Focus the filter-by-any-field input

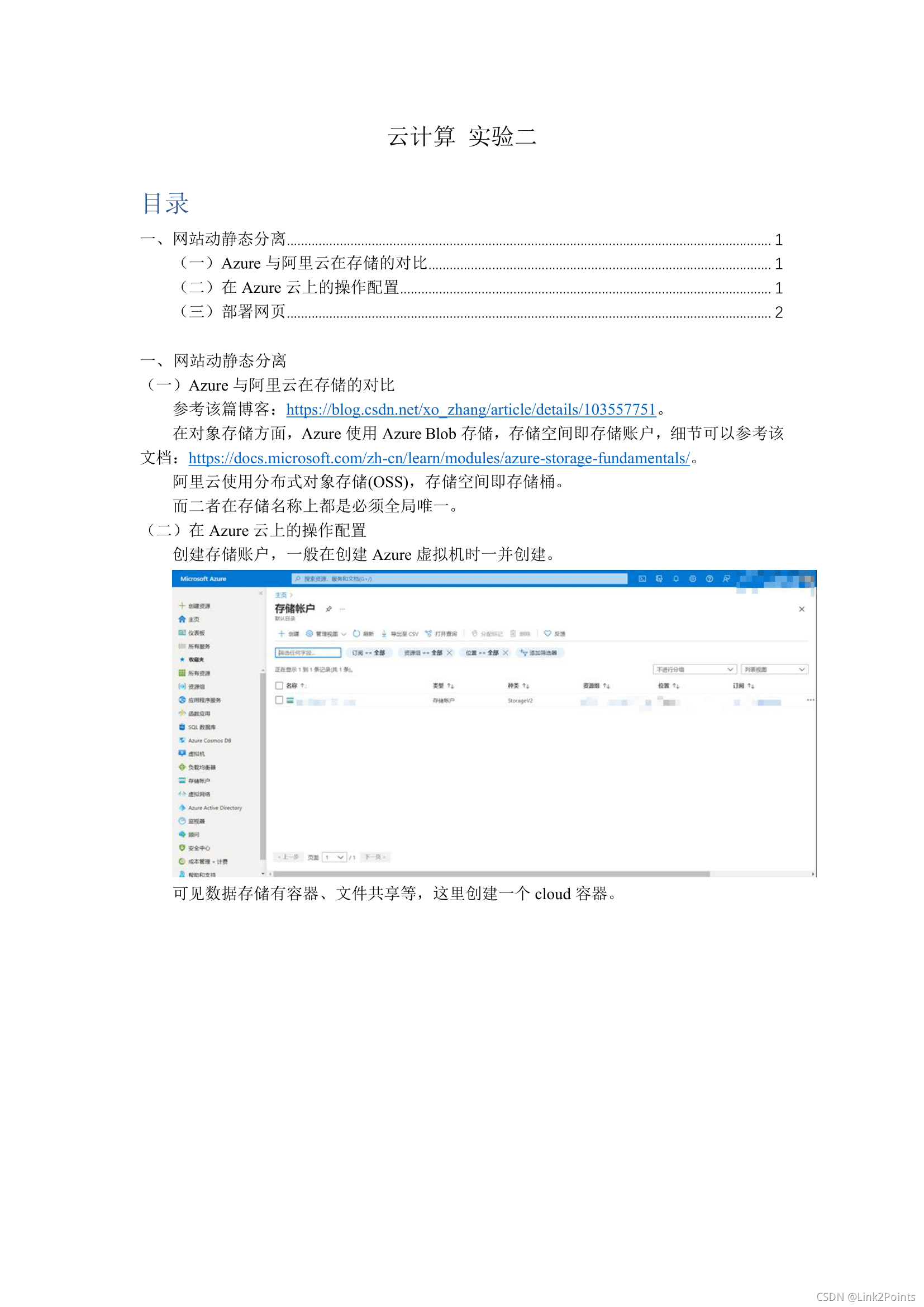point(308,653)
